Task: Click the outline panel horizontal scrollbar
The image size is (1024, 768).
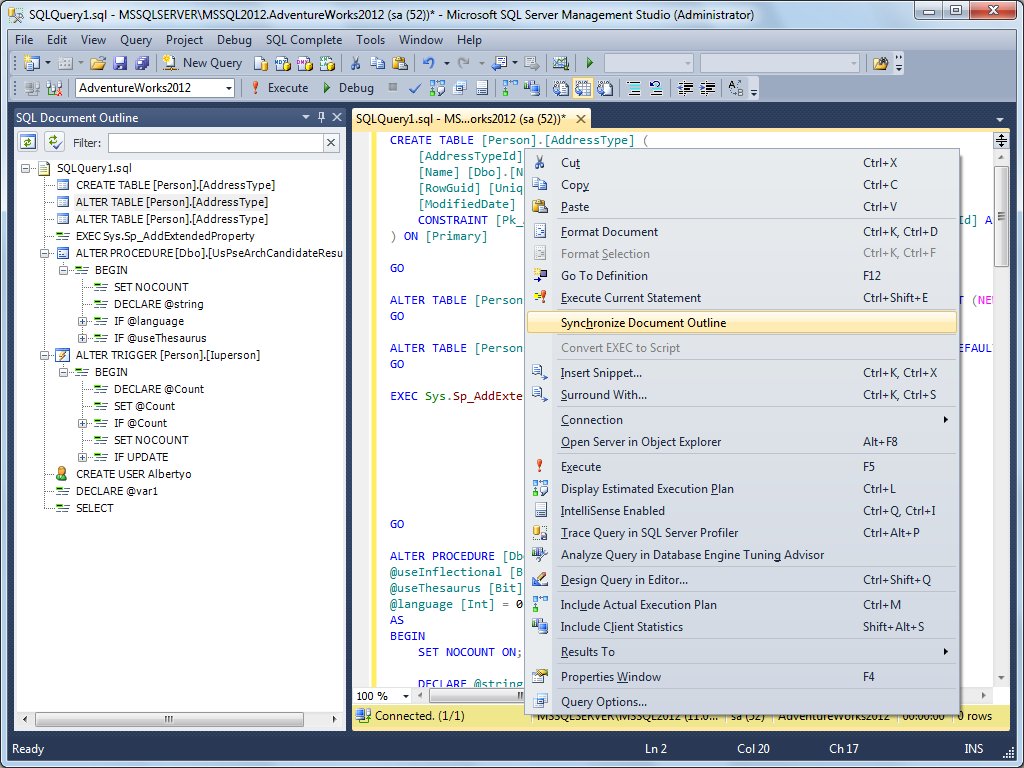Action: click(169, 719)
